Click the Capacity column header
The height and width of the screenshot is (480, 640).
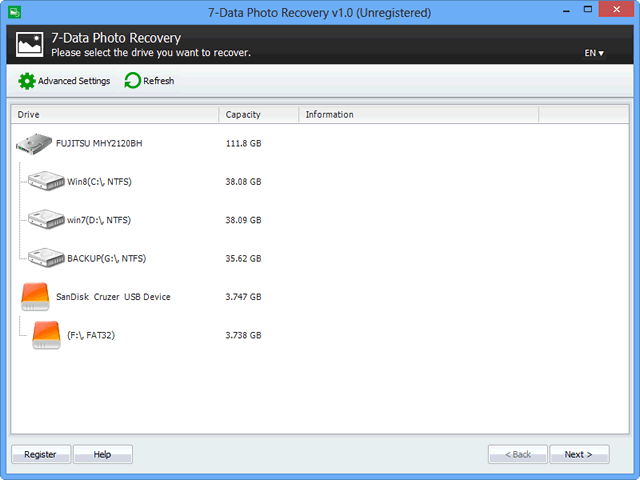258,115
